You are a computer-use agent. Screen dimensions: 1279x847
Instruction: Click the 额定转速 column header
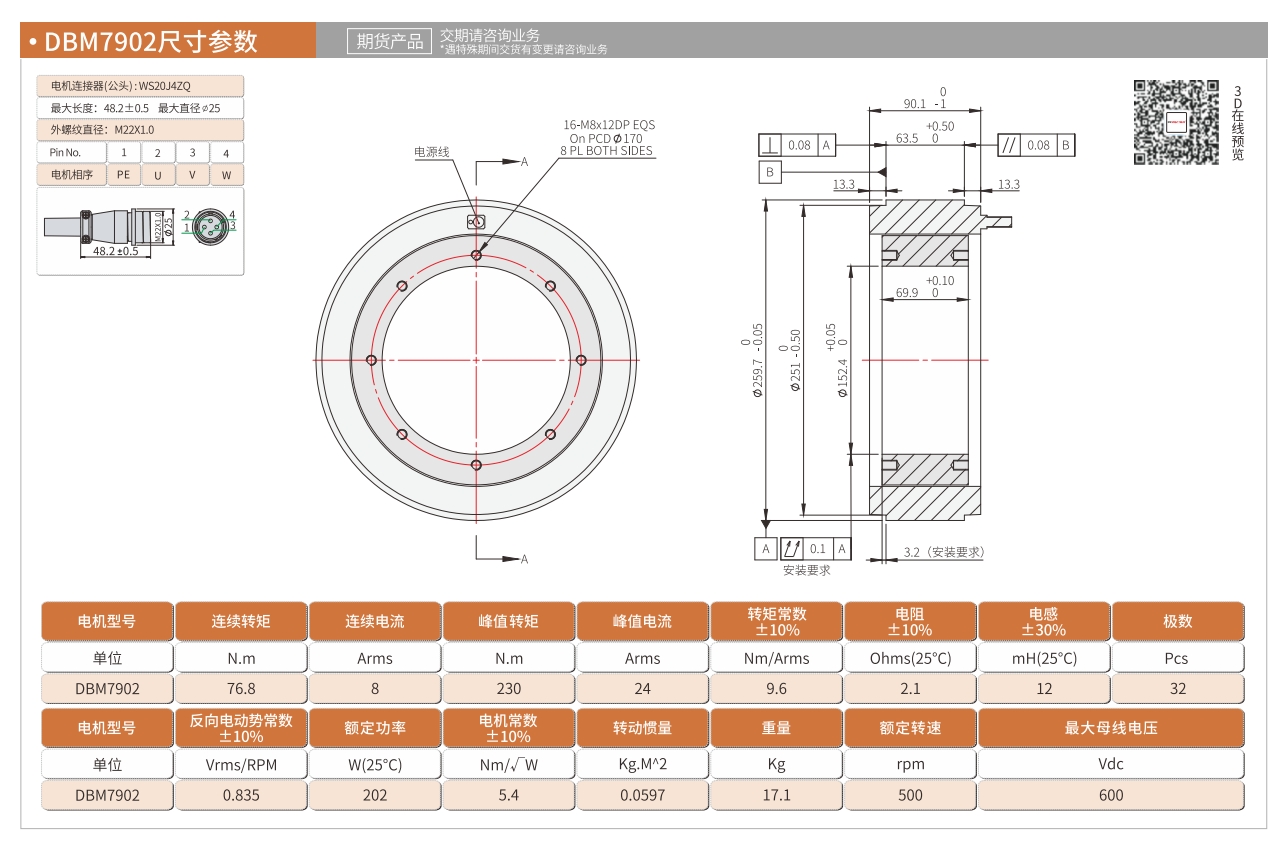tap(911, 728)
